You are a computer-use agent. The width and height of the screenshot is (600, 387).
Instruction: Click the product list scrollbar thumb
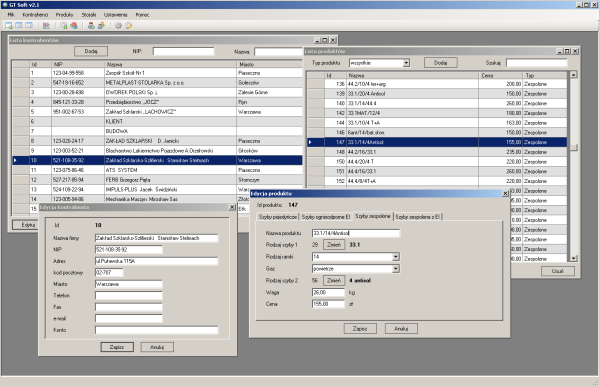click(x=574, y=148)
